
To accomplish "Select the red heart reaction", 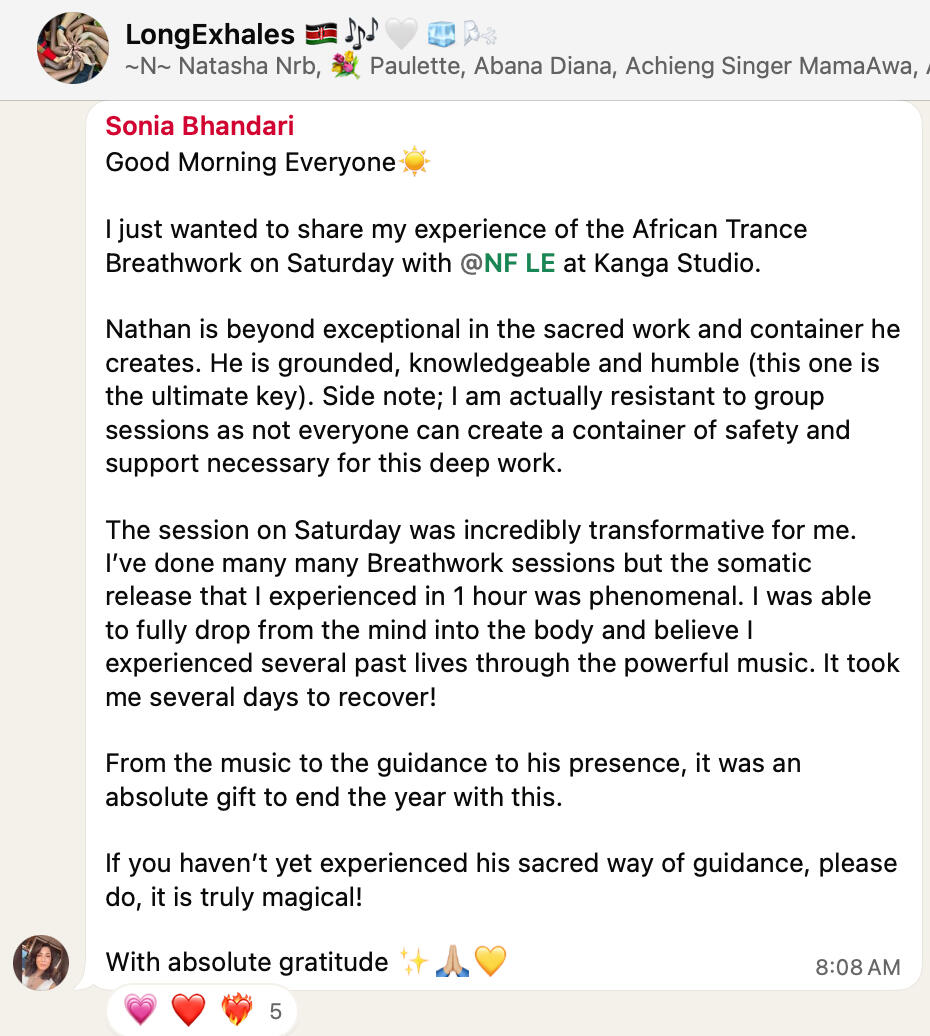I will (187, 1010).
